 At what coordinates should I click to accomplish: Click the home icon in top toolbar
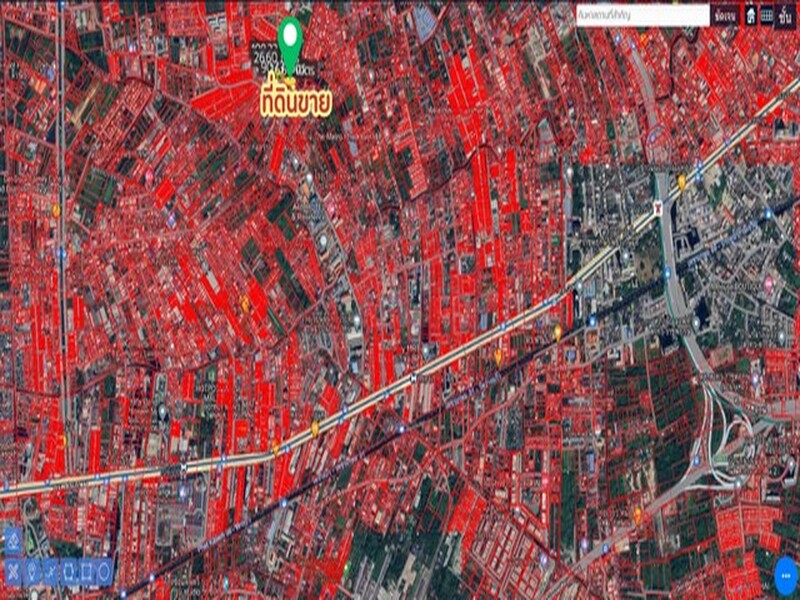click(x=750, y=15)
